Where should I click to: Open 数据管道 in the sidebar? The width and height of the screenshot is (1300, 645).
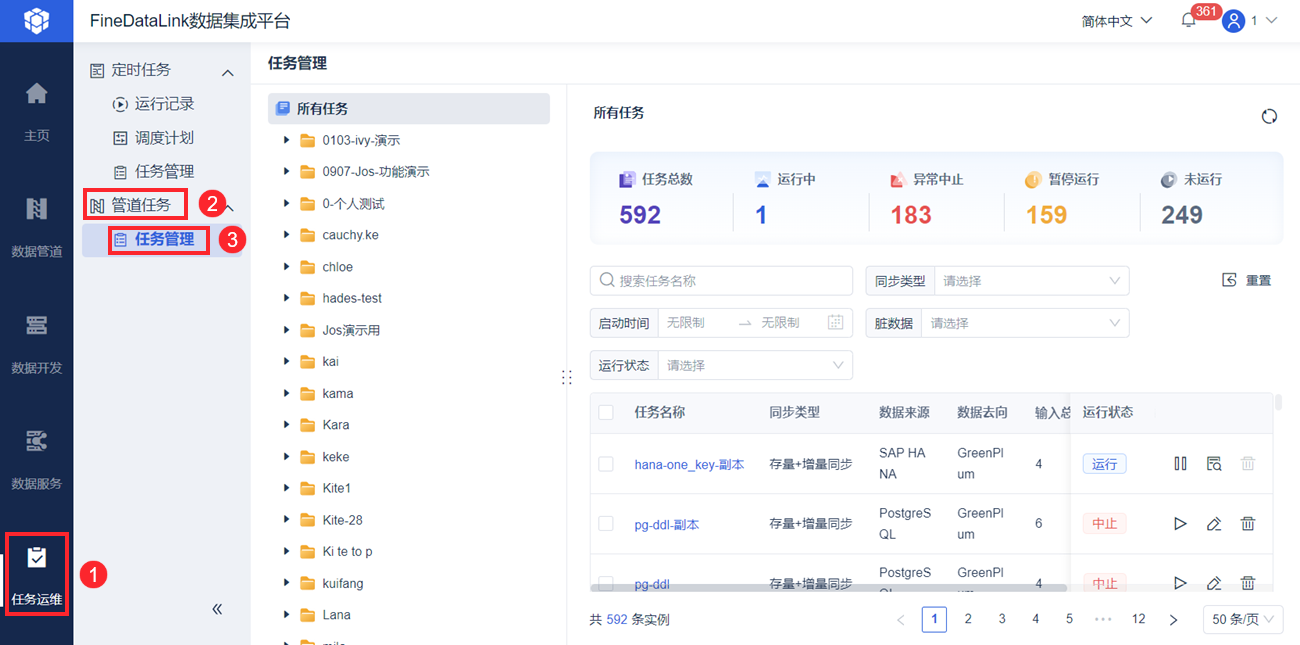(36, 225)
